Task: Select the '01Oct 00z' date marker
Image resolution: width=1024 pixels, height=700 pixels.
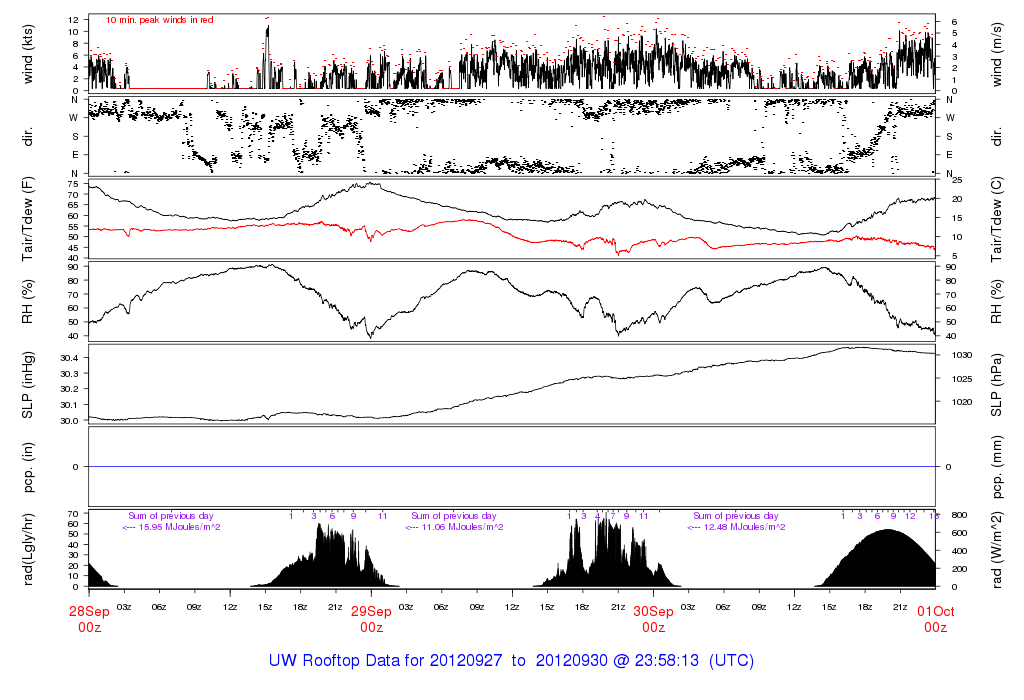Action: point(935,619)
